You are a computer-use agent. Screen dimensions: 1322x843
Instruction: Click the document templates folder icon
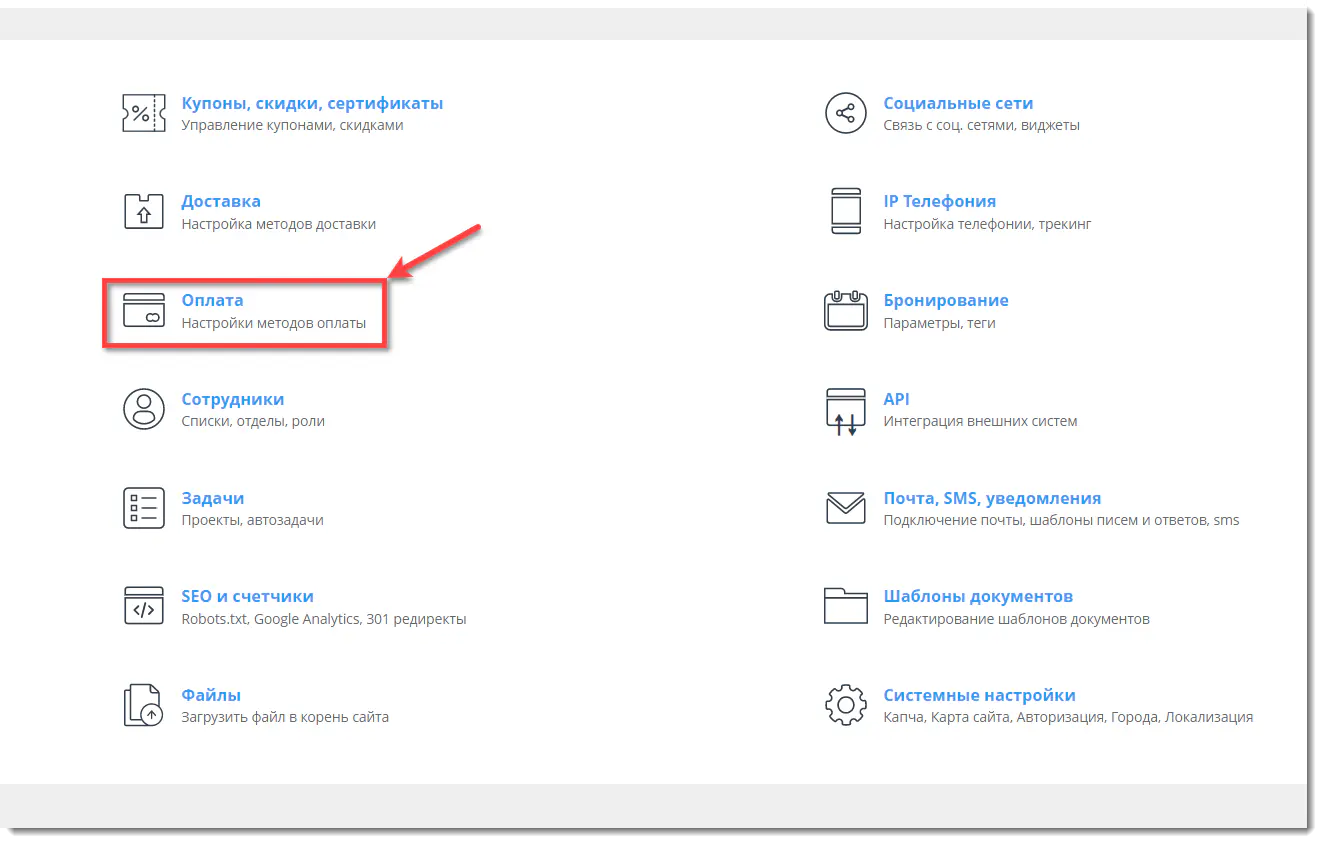tap(845, 606)
